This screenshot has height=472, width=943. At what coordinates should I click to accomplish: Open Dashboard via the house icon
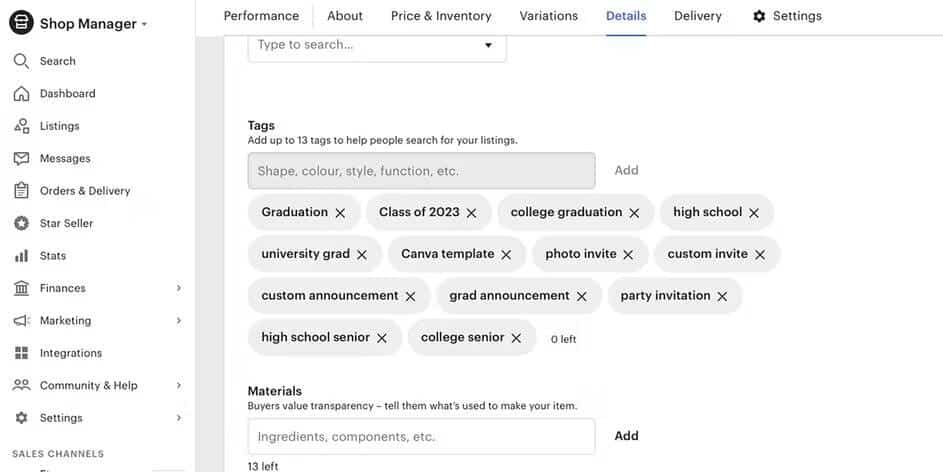pyautogui.click(x=21, y=94)
